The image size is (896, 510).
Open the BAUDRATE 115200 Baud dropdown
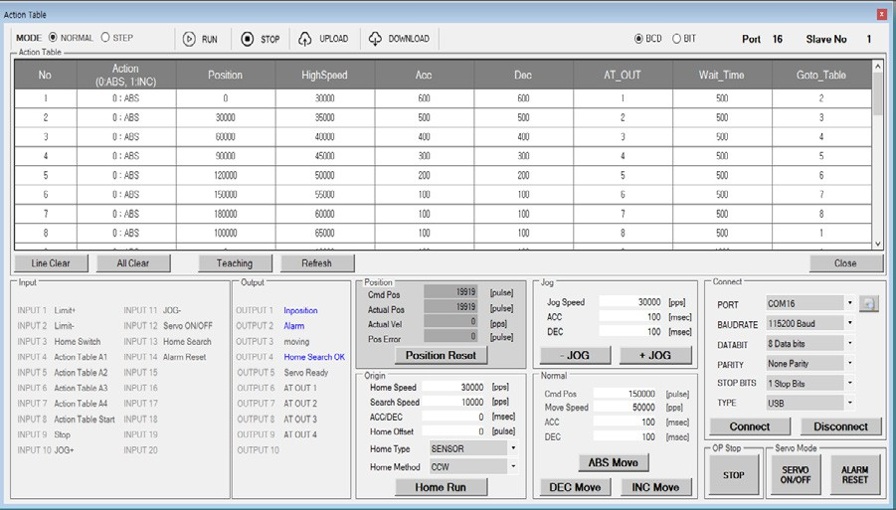pyautogui.click(x=850, y=324)
